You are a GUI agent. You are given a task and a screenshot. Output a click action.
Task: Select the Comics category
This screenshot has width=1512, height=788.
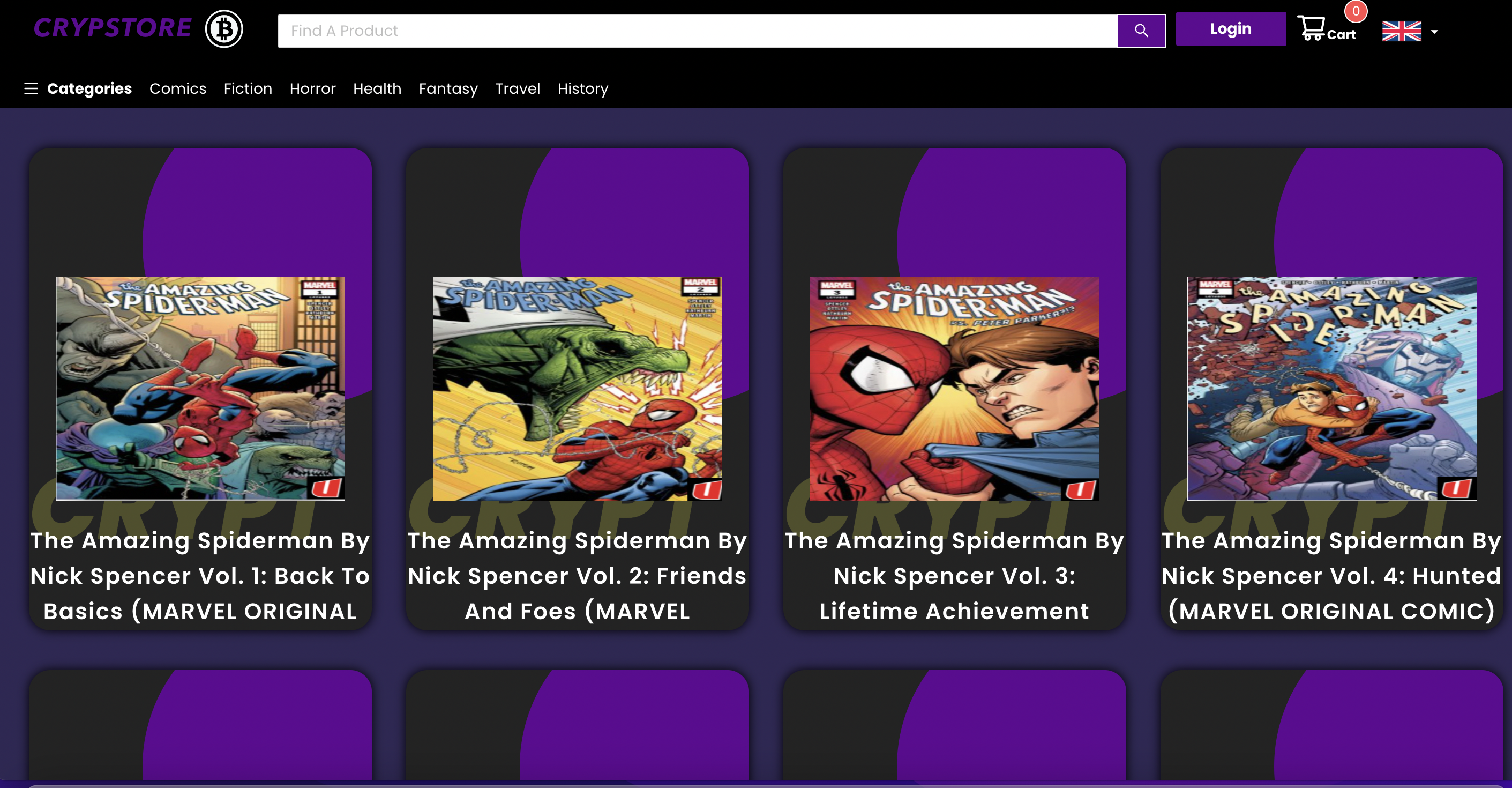coord(177,88)
